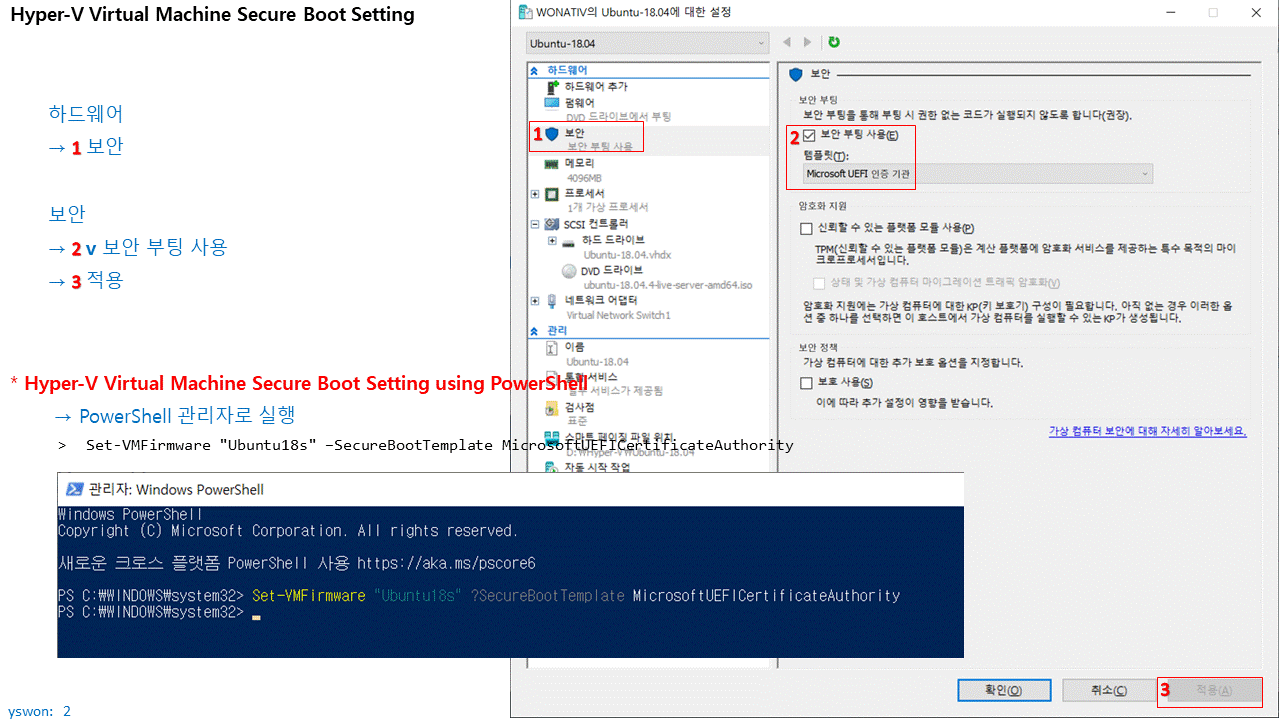Click the next (right arrow) navigation icon
This screenshot has width=1280, height=720.
click(808, 42)
